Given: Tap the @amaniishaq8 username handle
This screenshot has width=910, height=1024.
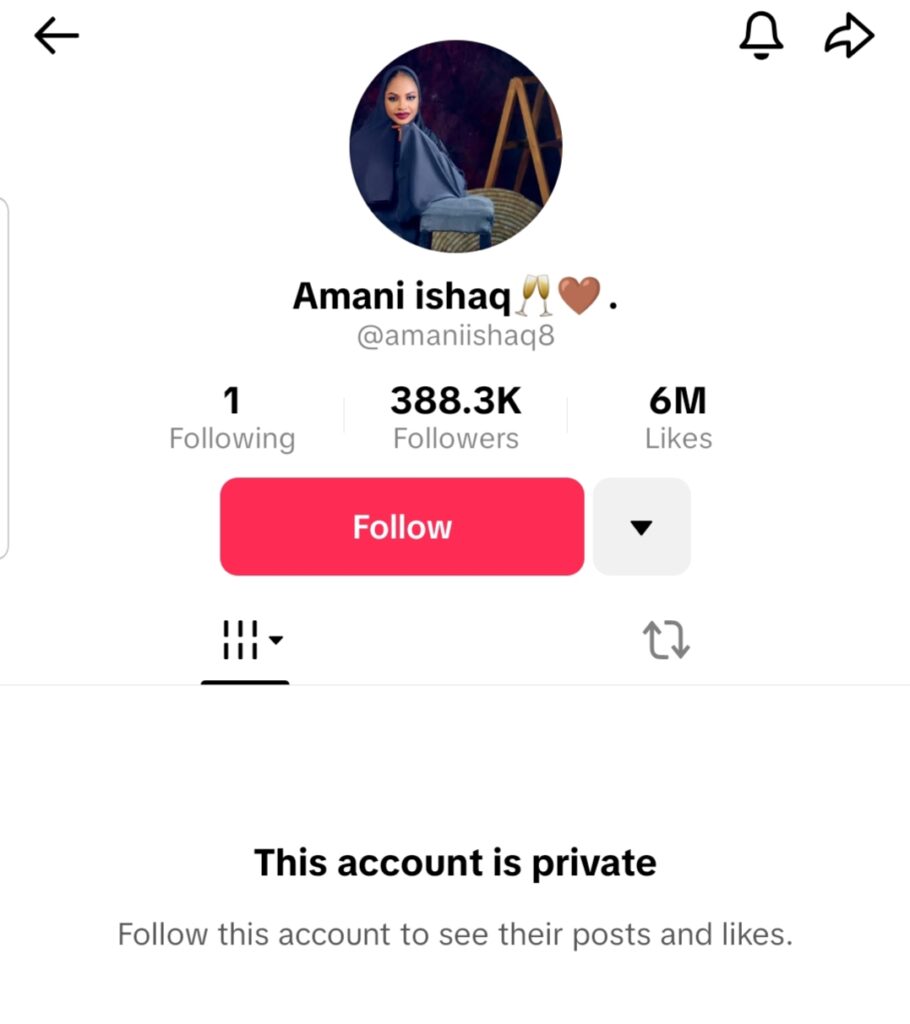Looking at the screenshot, I should pyautogui.click(x=455, y=336).
